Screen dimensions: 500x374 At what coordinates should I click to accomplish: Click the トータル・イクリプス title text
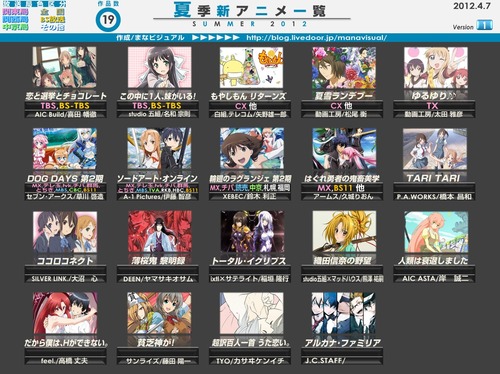[x=249, y=261]
